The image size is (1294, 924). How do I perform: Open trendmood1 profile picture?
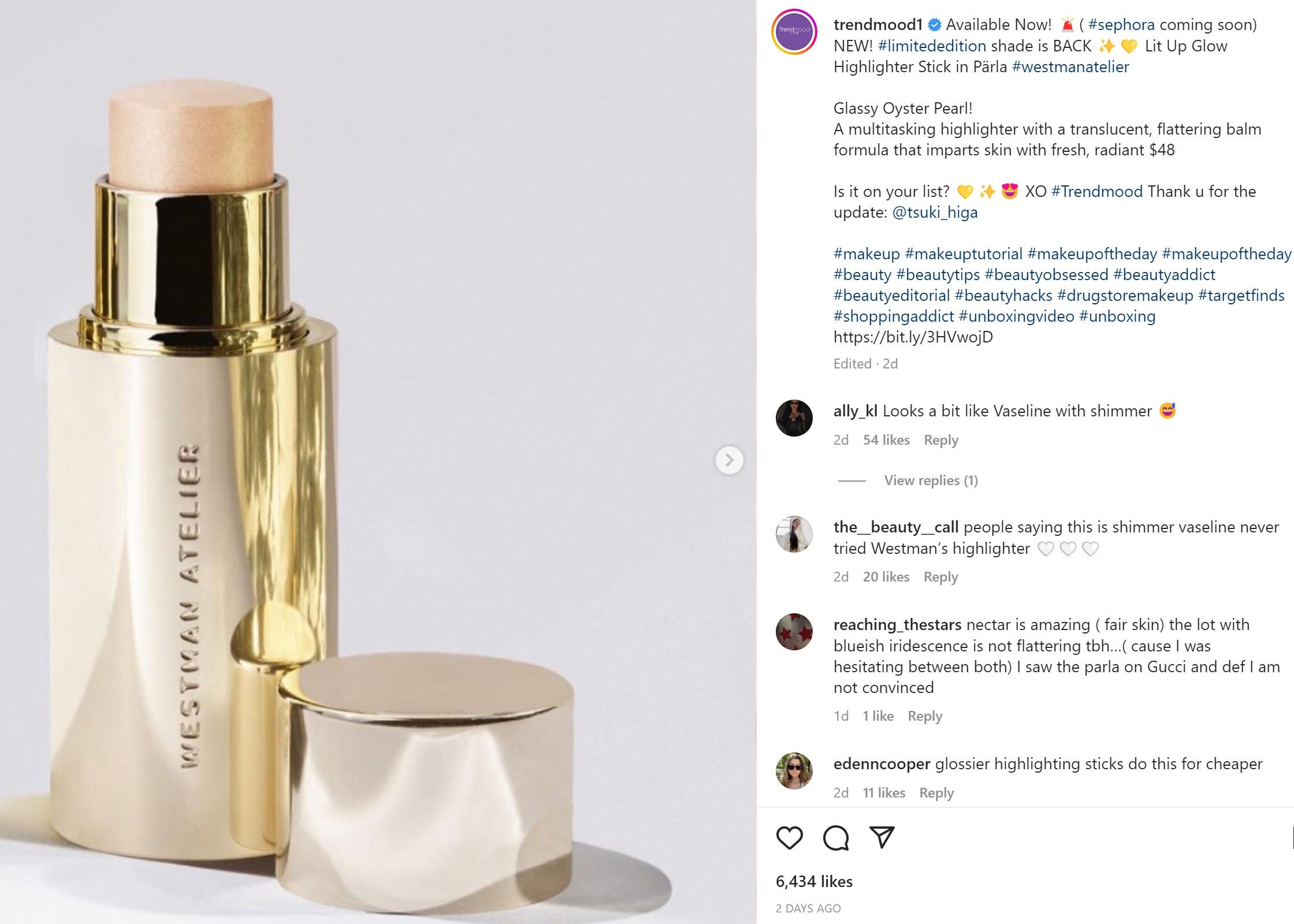coord(794,31)
